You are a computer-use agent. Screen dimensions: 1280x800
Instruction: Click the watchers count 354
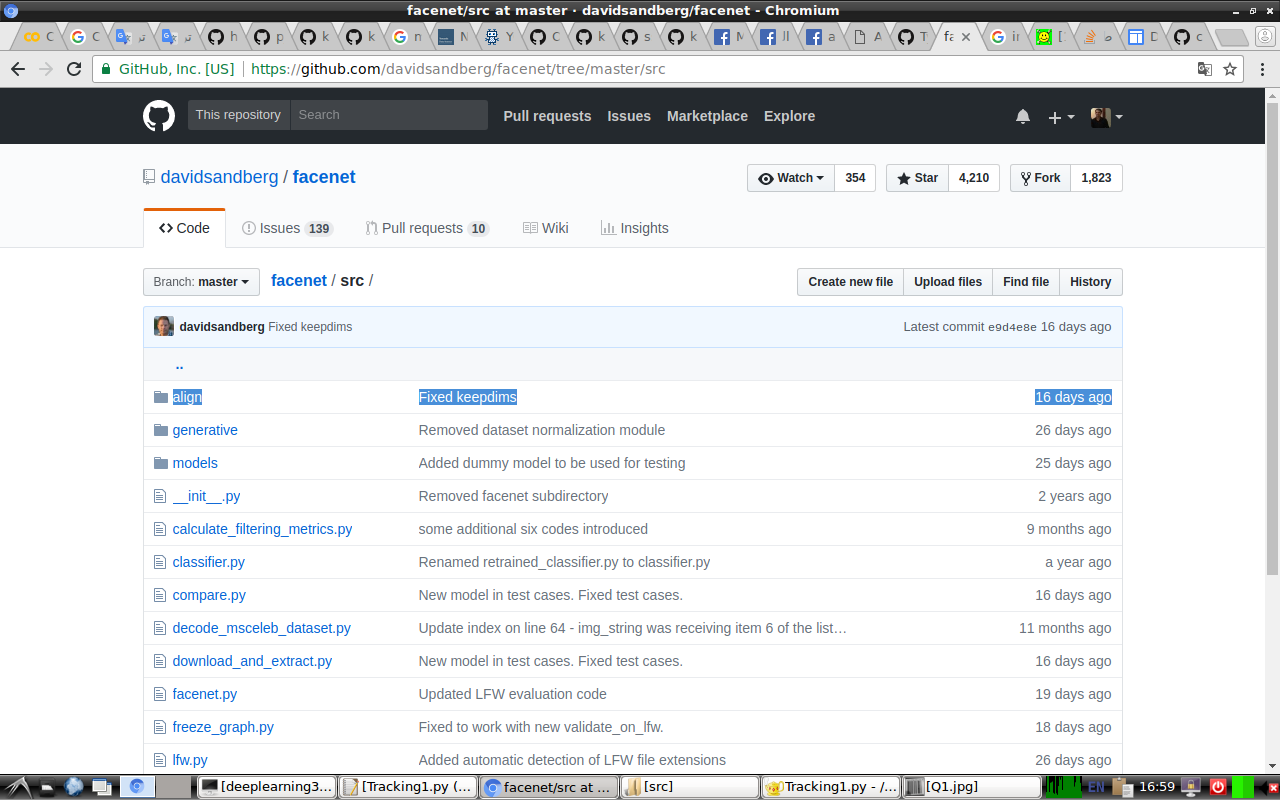tap(855, 178)
